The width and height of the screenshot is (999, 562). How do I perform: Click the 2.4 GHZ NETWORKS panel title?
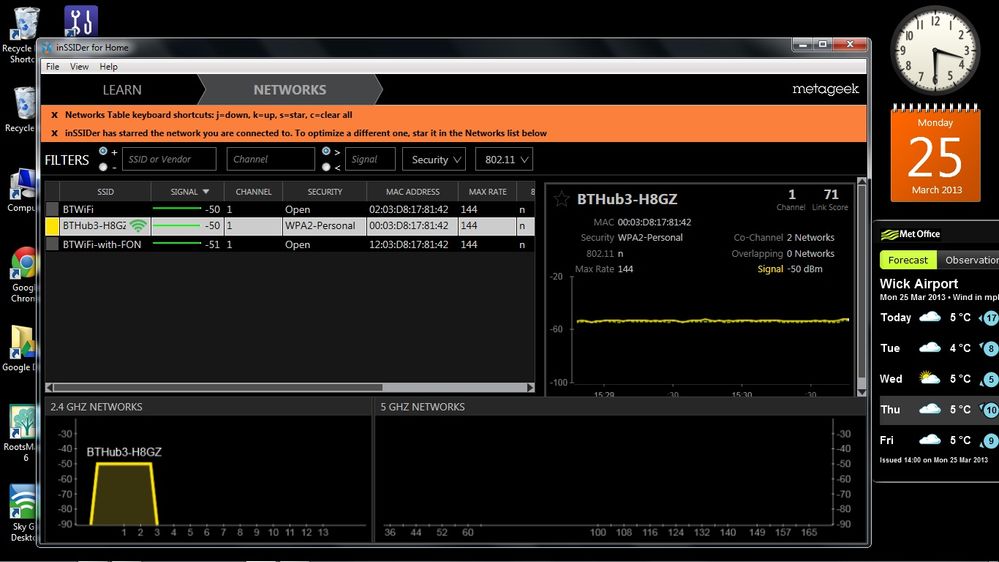[96, 407]
